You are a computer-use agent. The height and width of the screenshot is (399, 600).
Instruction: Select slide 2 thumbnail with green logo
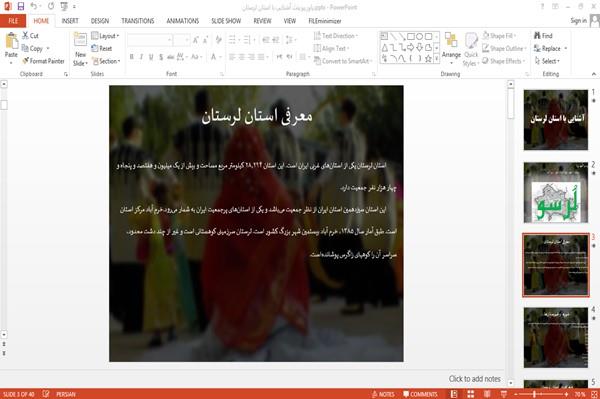coord(556,192)
